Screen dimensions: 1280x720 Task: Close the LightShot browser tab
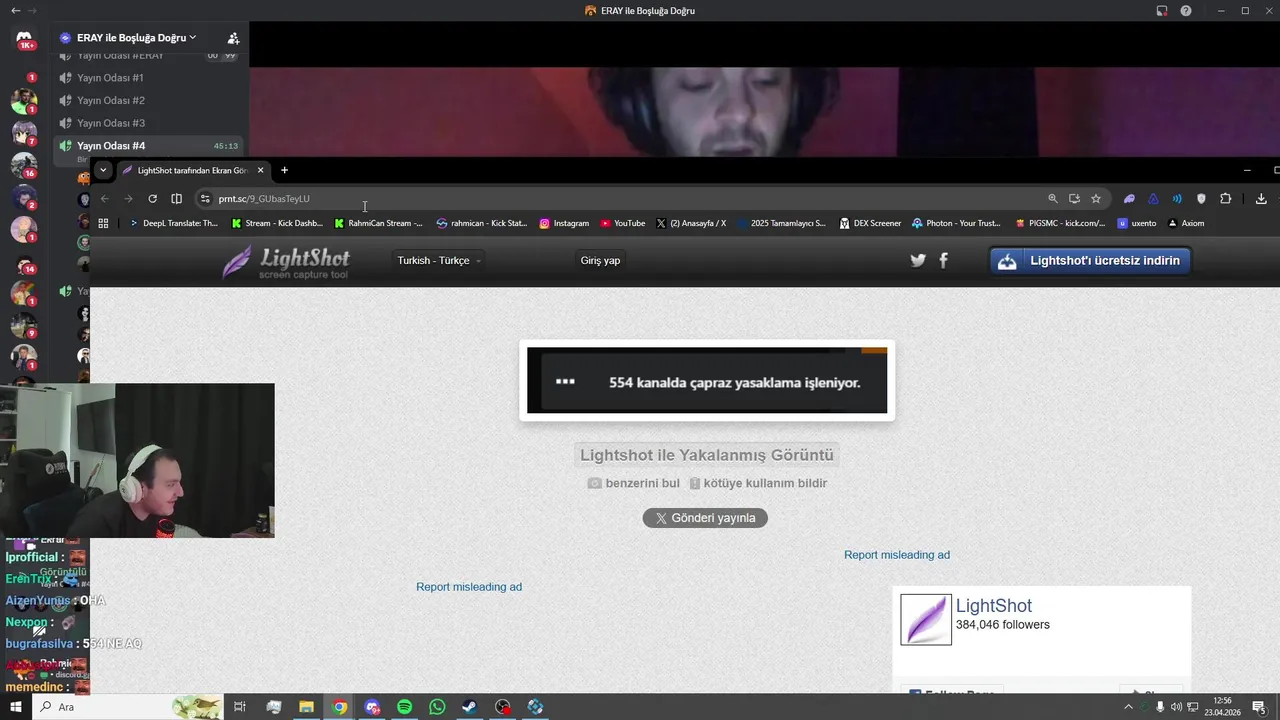coord(260,170)
